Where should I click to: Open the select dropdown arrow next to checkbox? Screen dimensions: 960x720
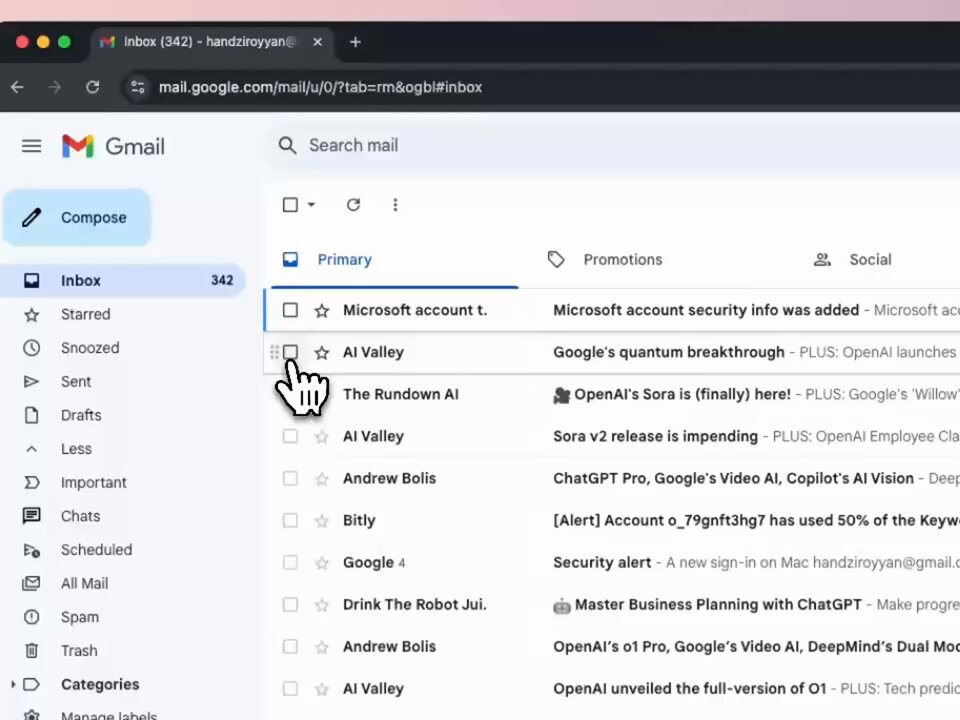311,204
